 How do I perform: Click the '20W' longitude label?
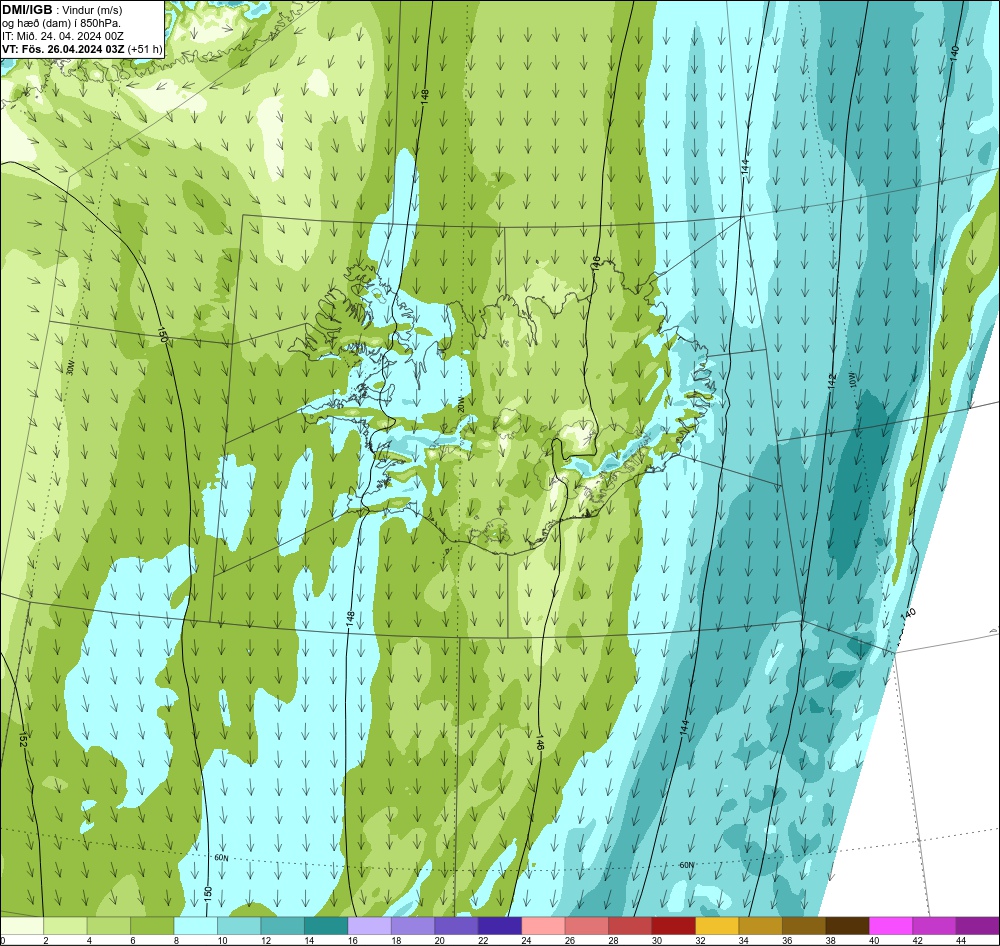point(460,404)
